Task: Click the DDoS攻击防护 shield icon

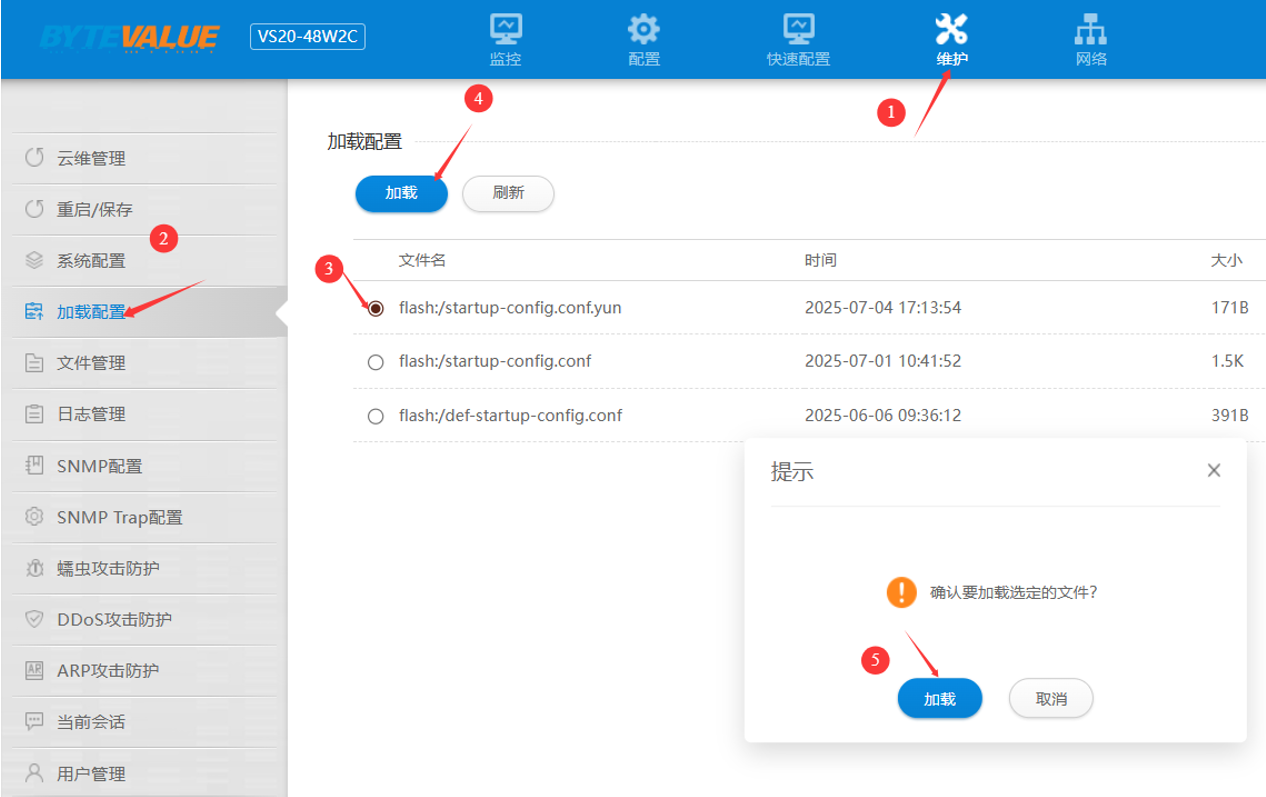Action: click(x=35, y=619)
